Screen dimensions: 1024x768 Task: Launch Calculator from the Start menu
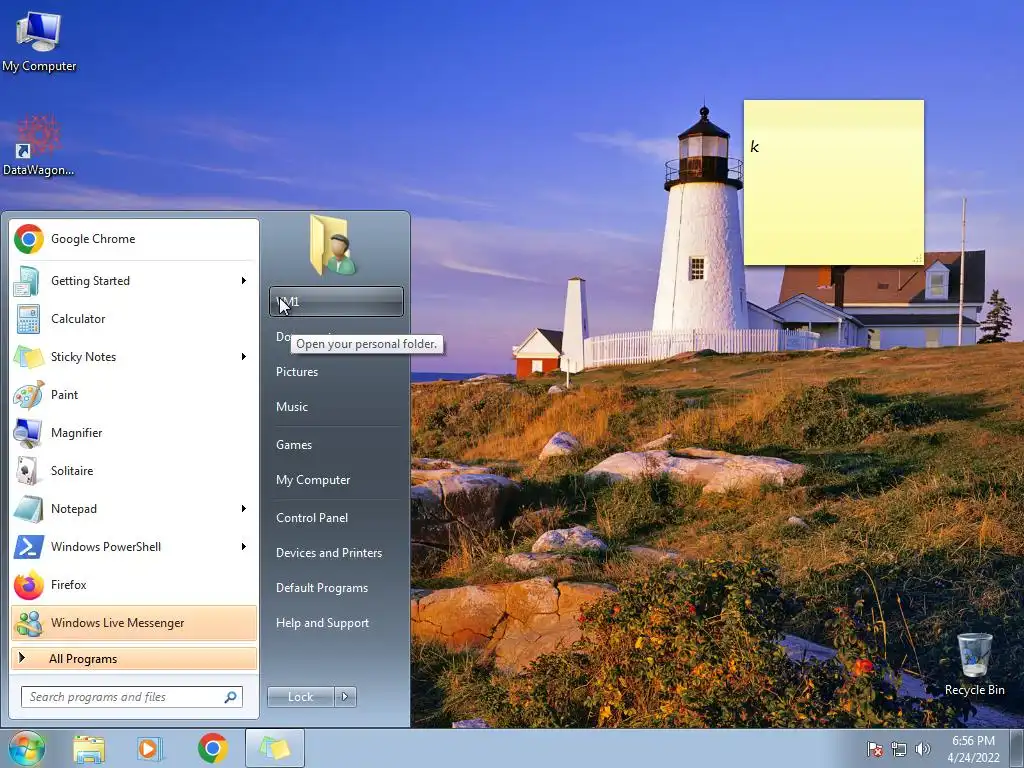134,319
